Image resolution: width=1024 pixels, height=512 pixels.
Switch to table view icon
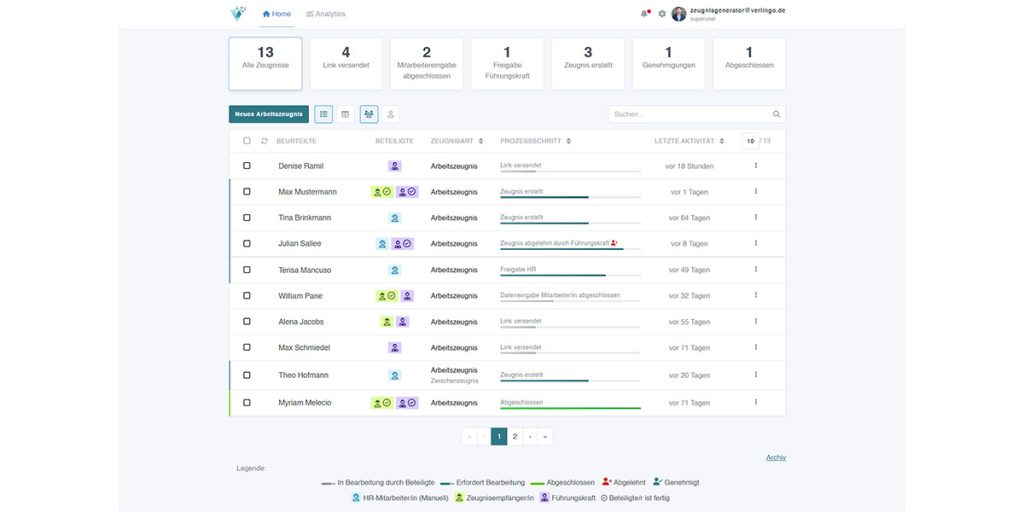[345, 114]
